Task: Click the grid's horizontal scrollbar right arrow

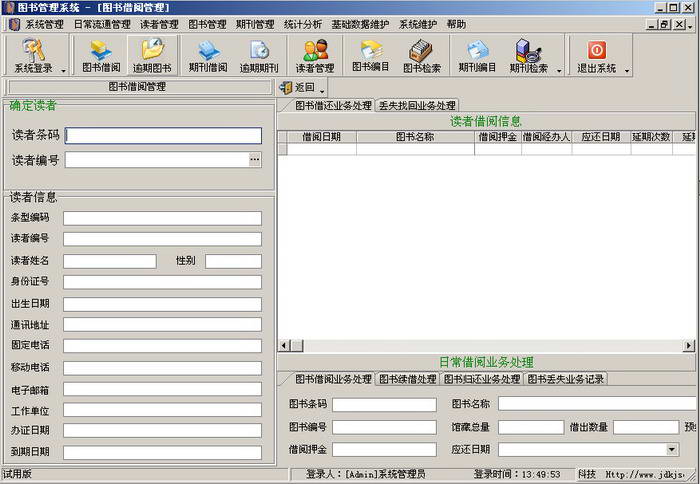Action: click(688, 345)
